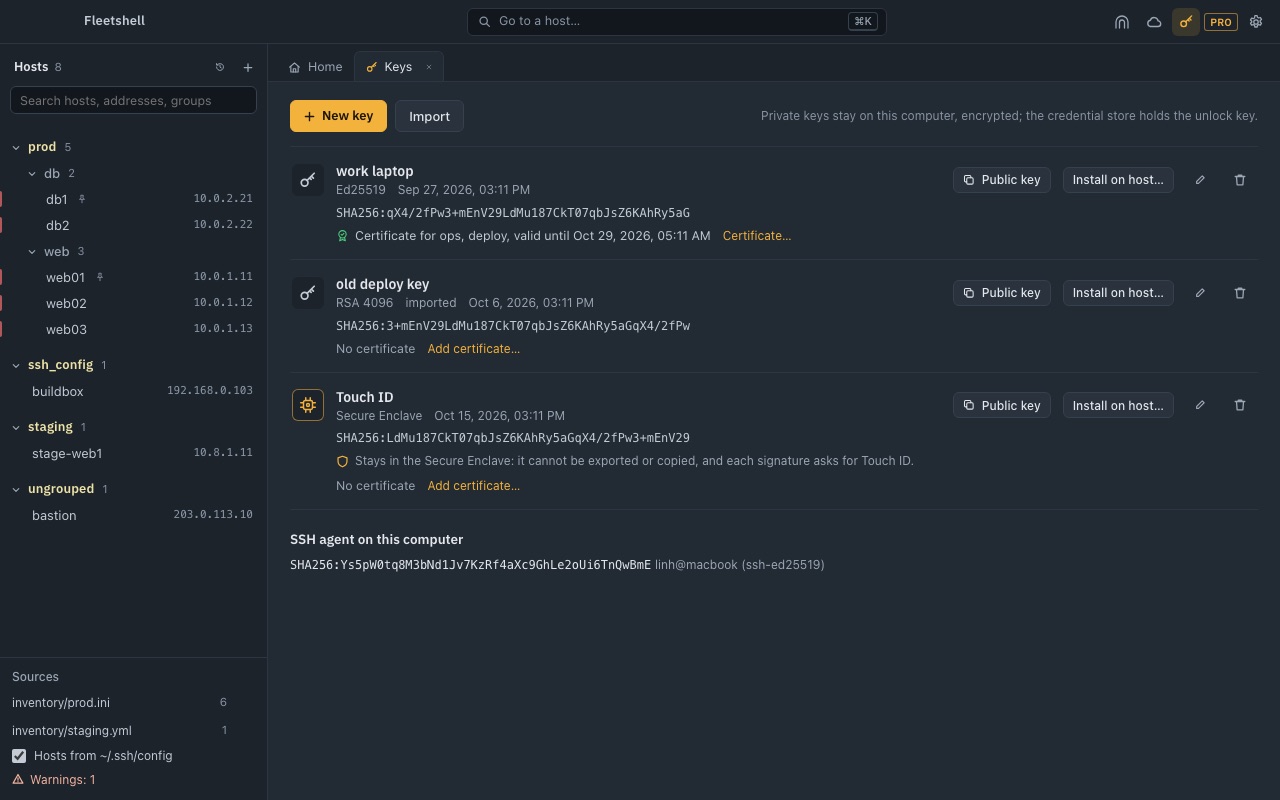
Task: Open the Certificate link for work laptop
Action: (757, 236)
